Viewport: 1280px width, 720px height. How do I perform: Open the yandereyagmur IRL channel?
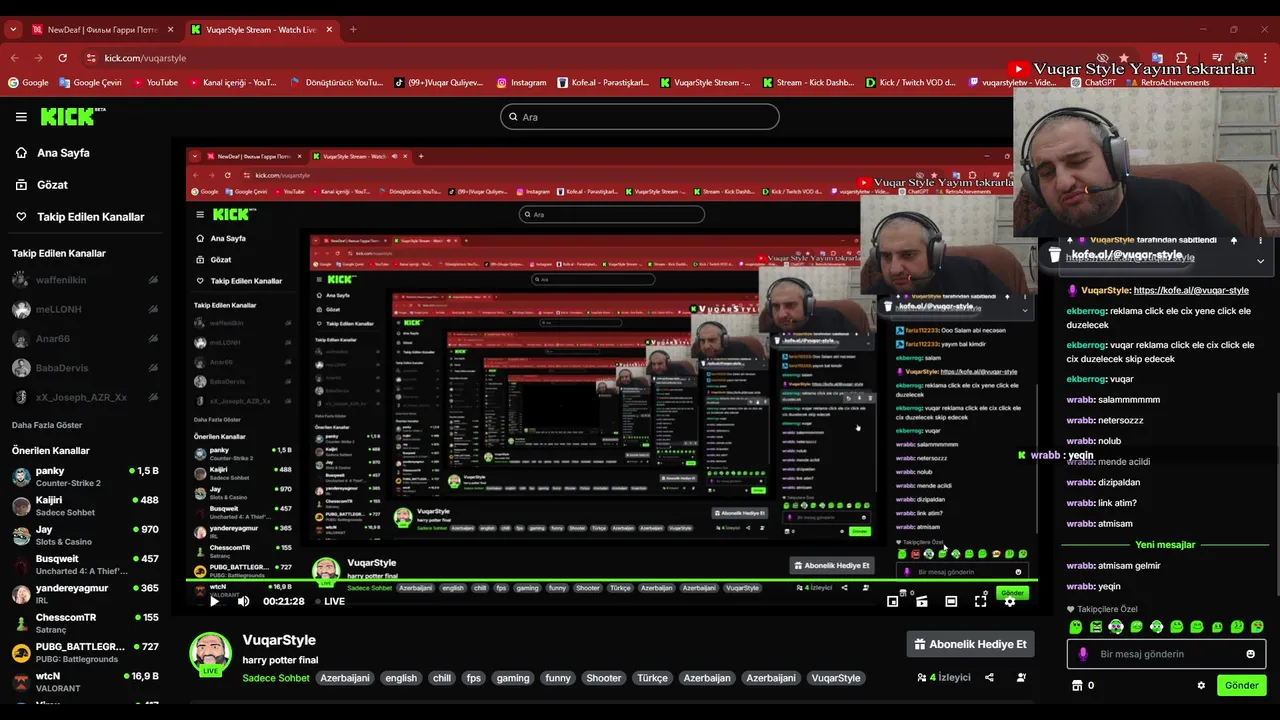[x=85, y=594]
